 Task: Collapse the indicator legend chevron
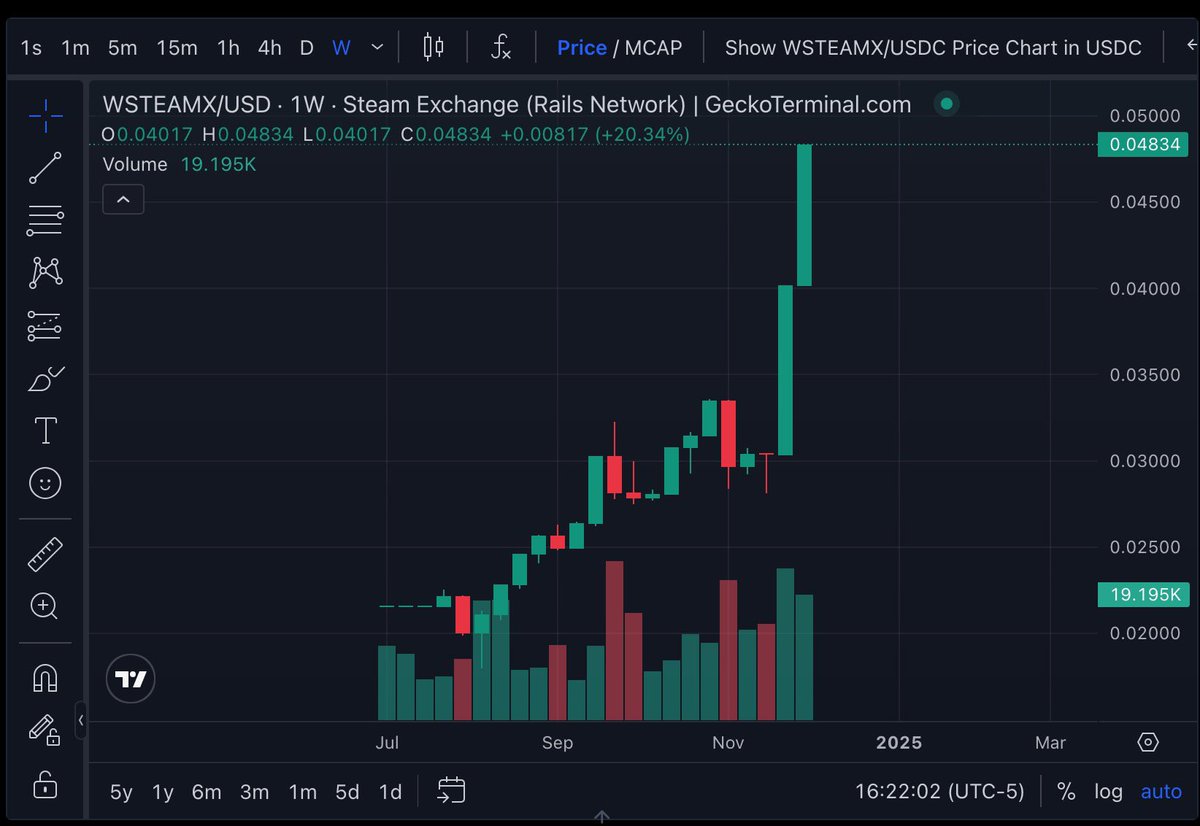(123, 200)
